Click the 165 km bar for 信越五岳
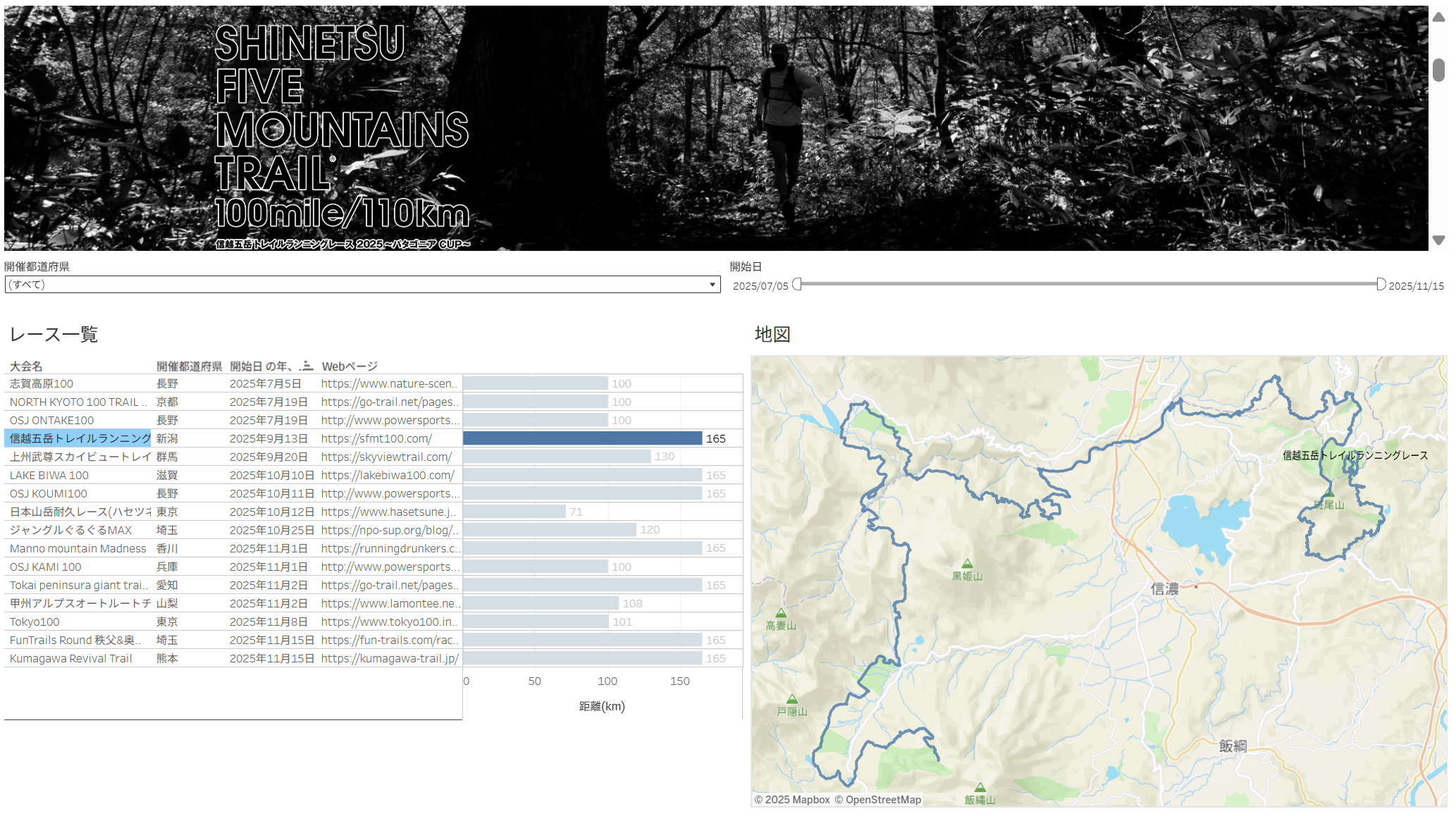The height and width of the screenshot is (816, 1456). pyautogui.click(x=582, y=439)
